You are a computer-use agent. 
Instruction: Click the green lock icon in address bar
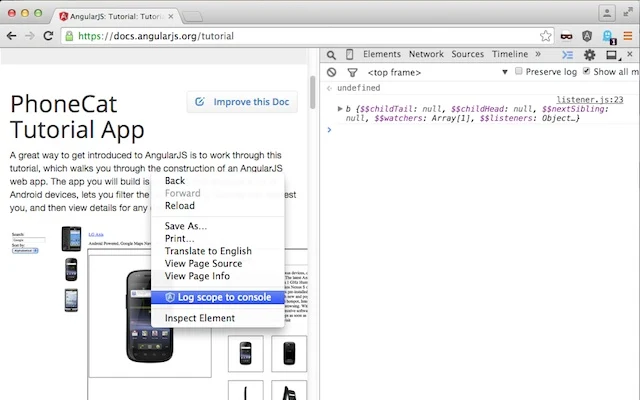(69, 36)
